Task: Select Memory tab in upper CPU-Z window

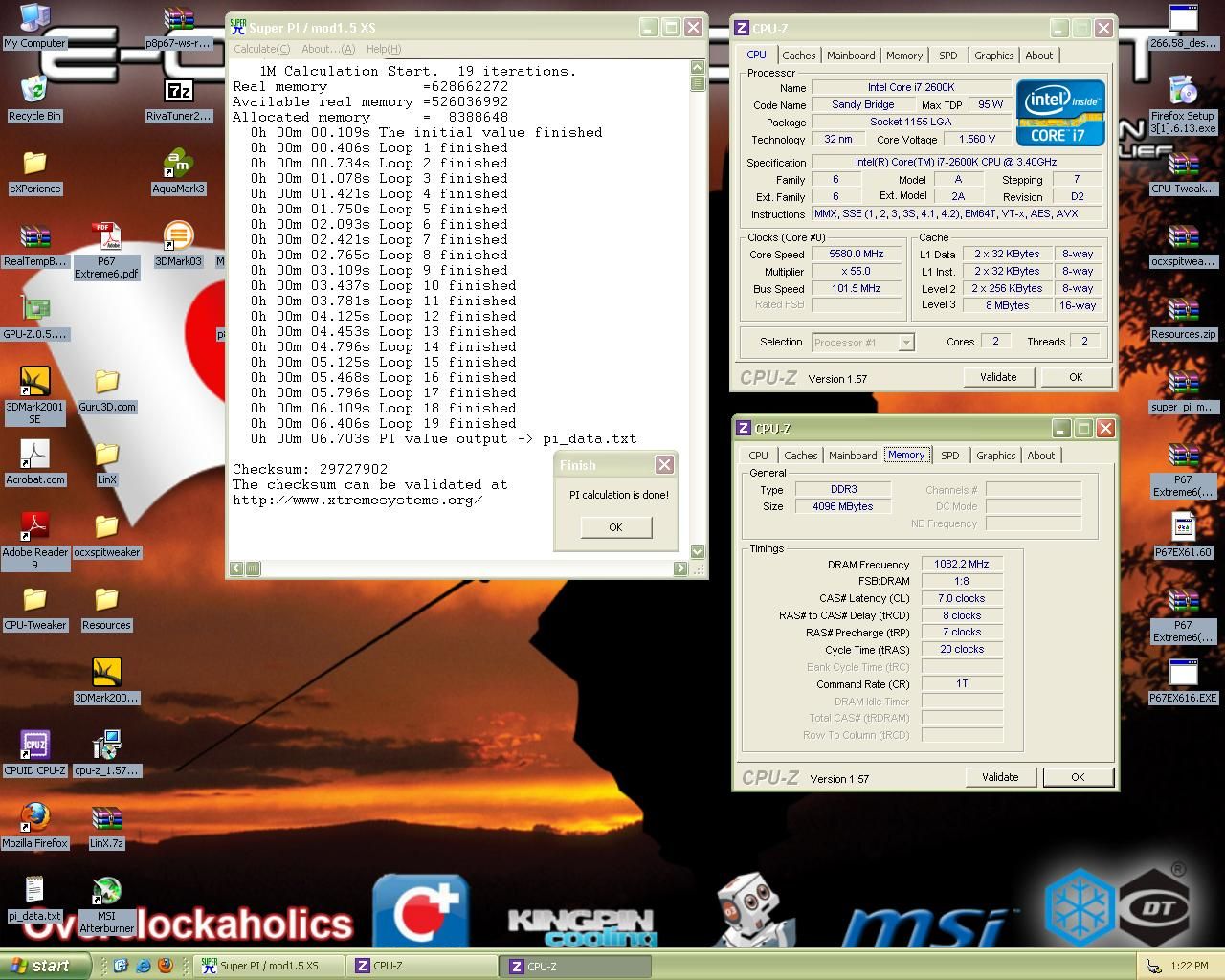Action: [x=904, y=56]
